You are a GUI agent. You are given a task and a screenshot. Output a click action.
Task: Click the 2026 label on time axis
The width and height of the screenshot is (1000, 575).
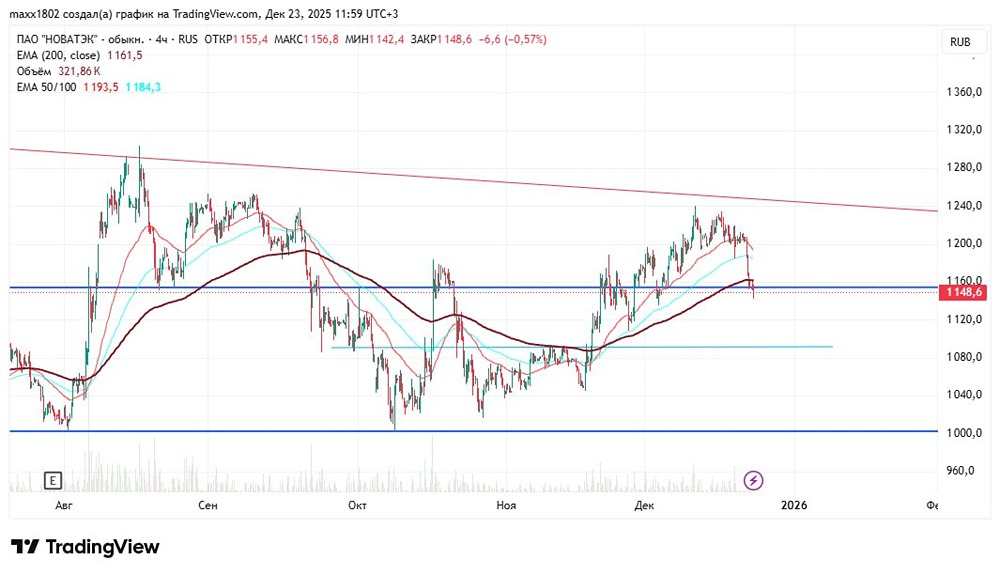(x=794, y=506)
